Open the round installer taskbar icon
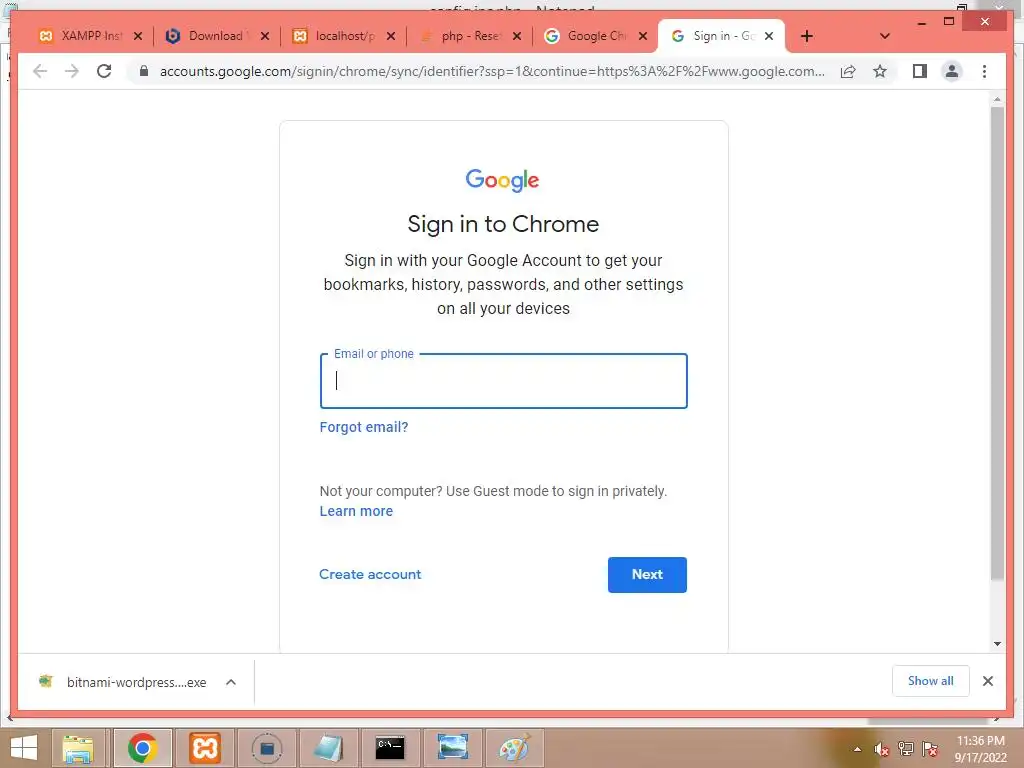1024x768 pixels. (266, 748)
